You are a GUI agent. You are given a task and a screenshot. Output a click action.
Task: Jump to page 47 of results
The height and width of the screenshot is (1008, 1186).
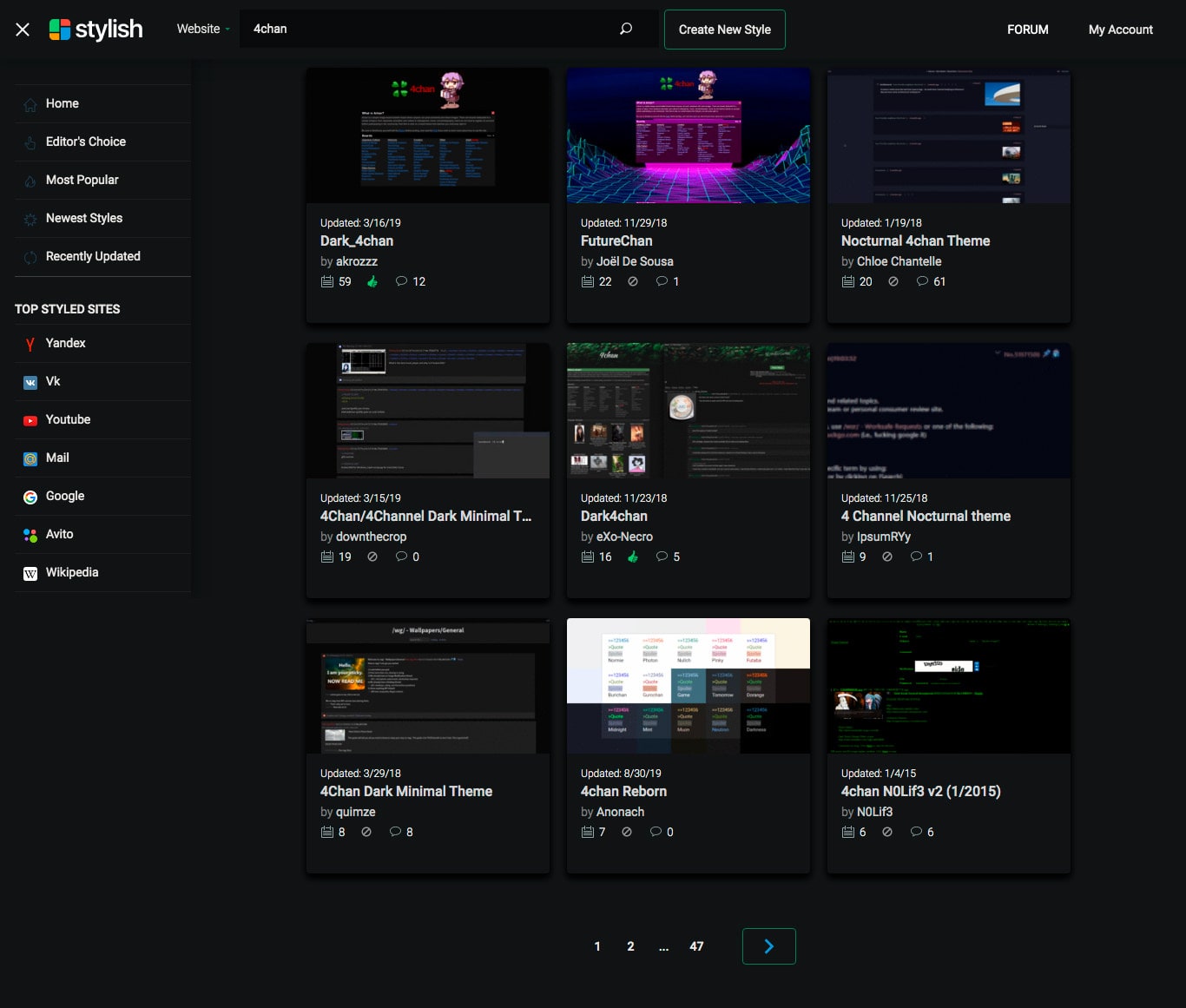click(696, 945)
